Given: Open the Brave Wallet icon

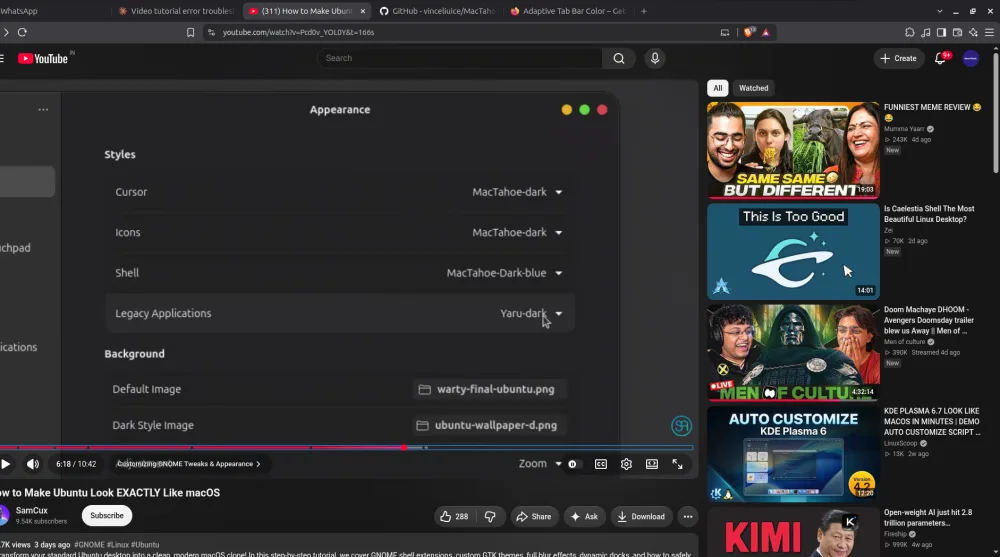Looking at the screenshot, I should [x=957, y=32].
